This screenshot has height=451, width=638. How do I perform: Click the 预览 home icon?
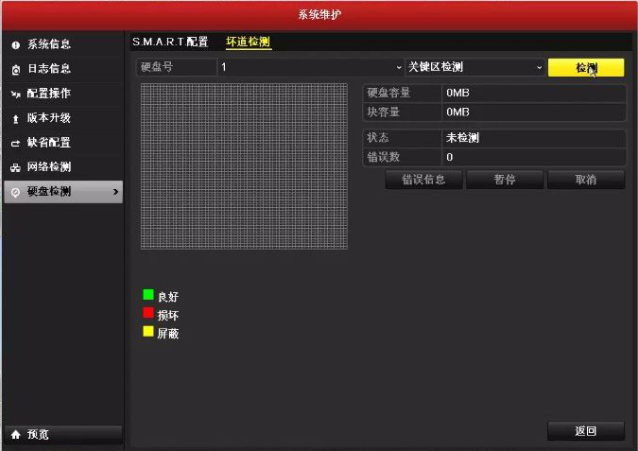[x=15, y=434]
